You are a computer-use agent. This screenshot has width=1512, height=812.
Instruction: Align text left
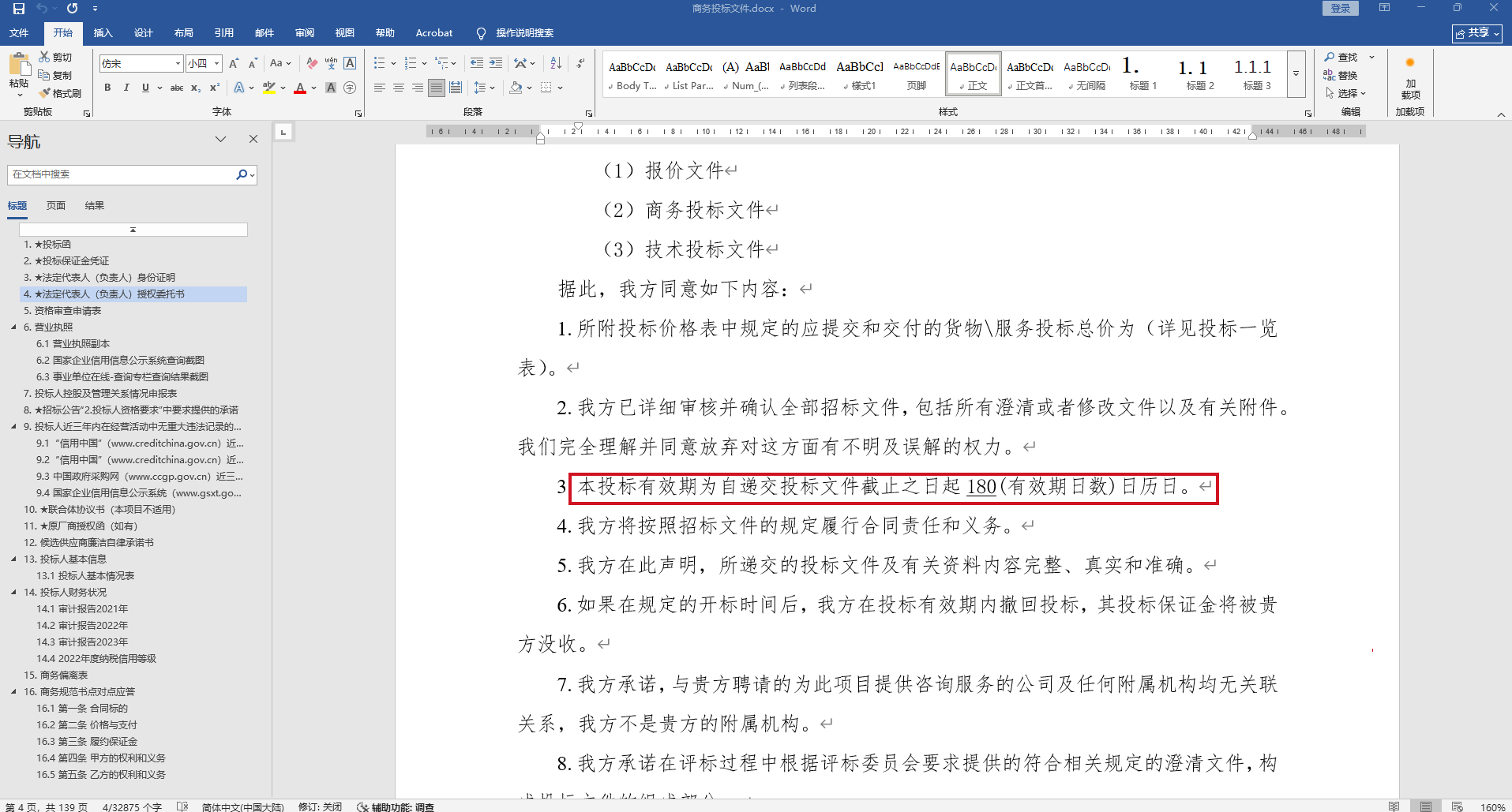click(x=380, y=88)
